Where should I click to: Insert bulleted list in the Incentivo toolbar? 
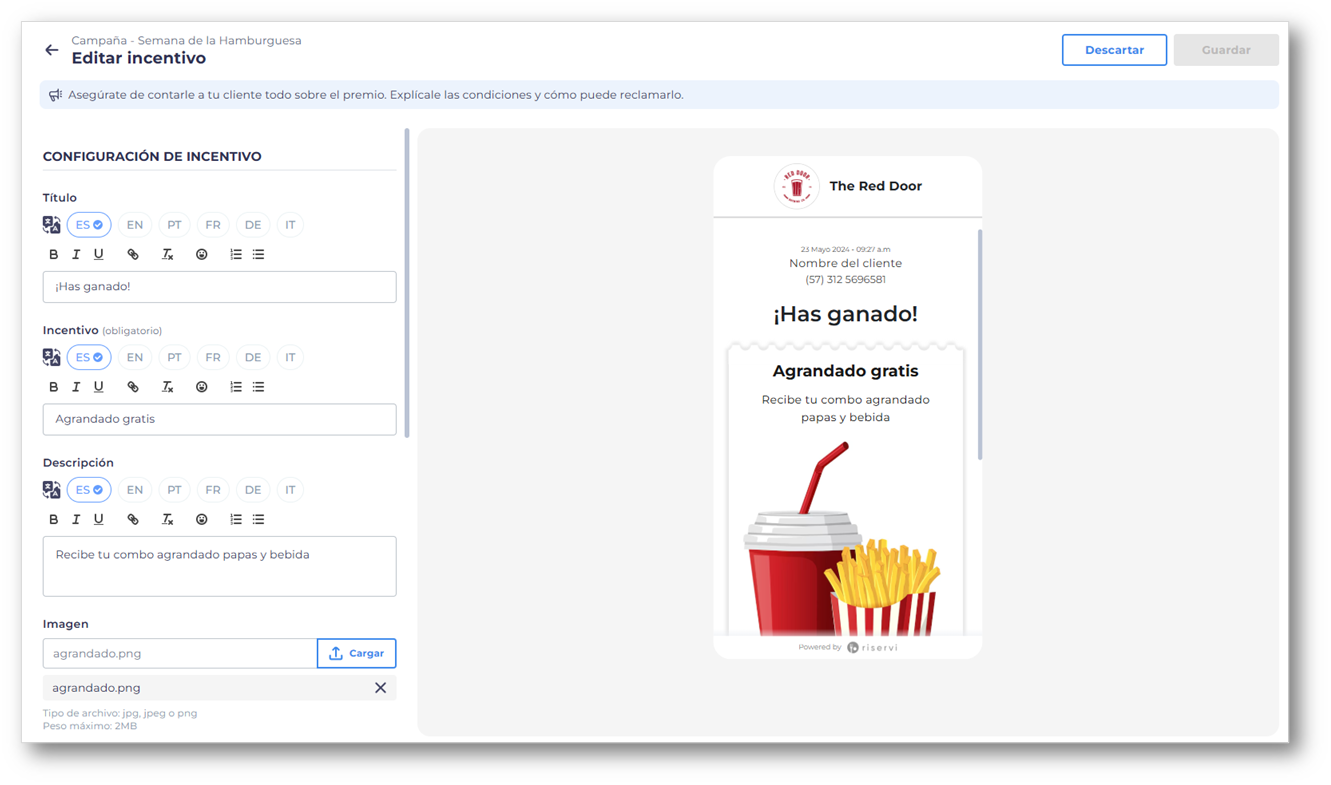coord(259,387)
